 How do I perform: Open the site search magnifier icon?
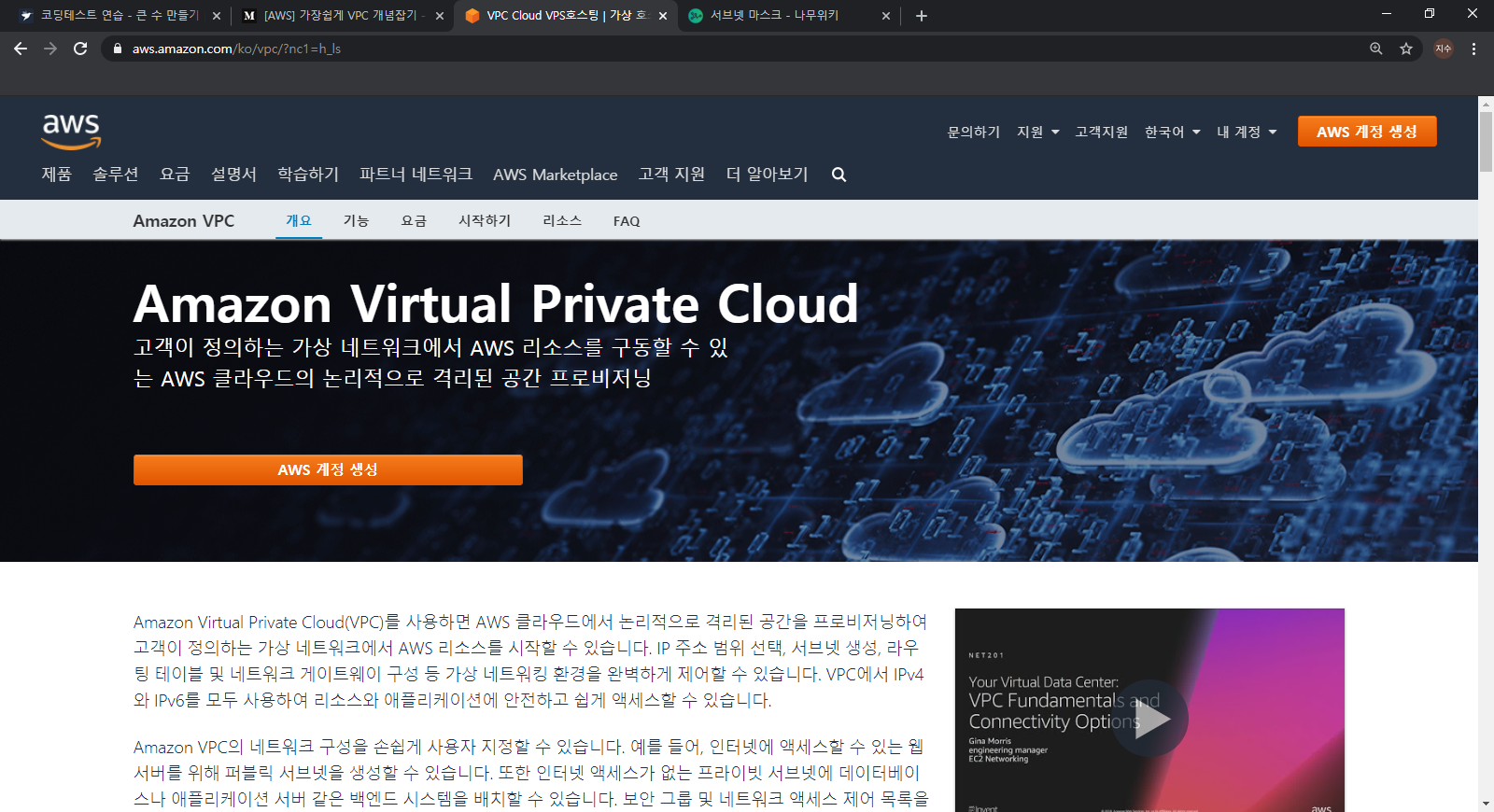[839, 175]
